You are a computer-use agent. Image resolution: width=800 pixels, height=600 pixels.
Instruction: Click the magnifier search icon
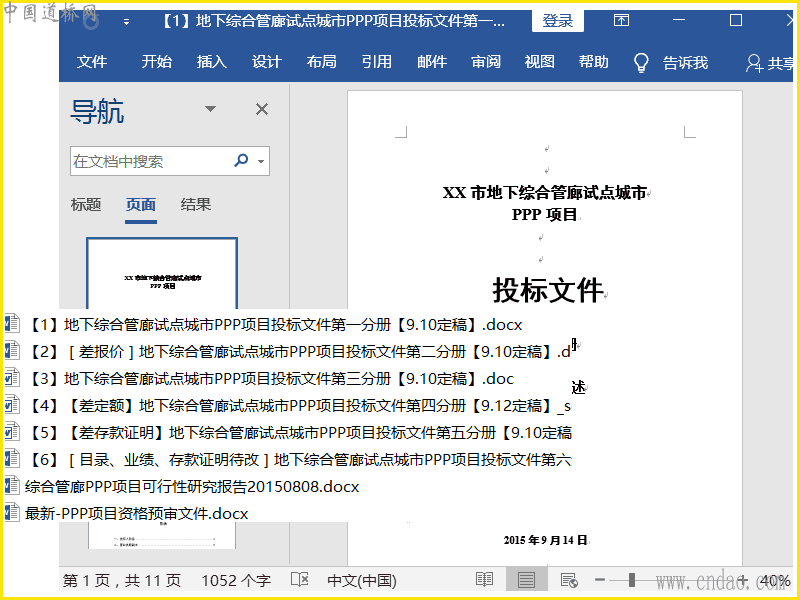(x=241, y=161)
